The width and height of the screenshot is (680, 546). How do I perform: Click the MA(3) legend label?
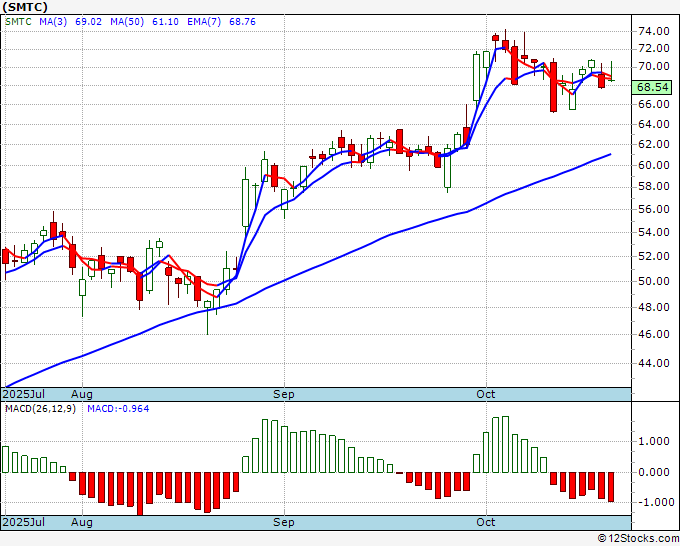pyautogui.click(x=53, y=22)
